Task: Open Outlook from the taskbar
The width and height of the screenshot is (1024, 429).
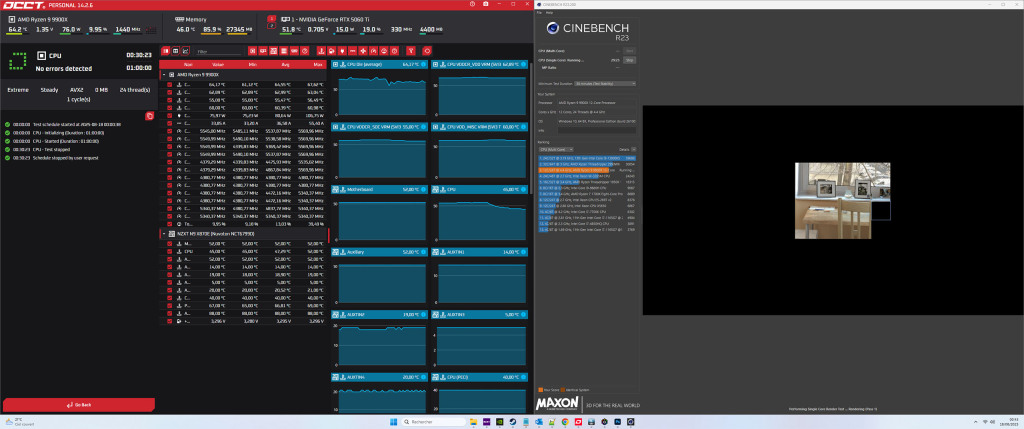Action: [539, 422]
